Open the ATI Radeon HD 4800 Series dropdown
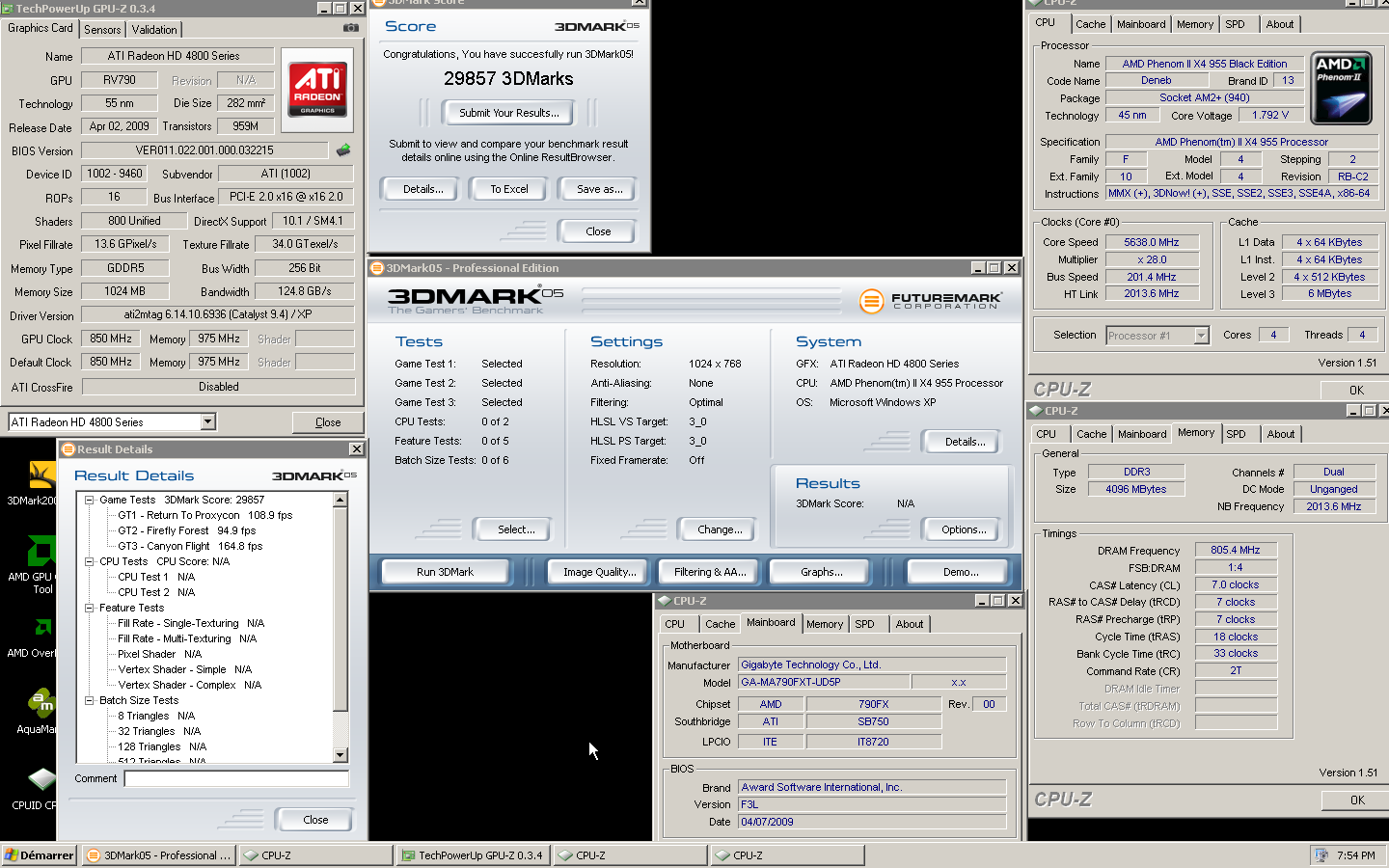This screenshot has width=1389, height=868. point(207,421)
